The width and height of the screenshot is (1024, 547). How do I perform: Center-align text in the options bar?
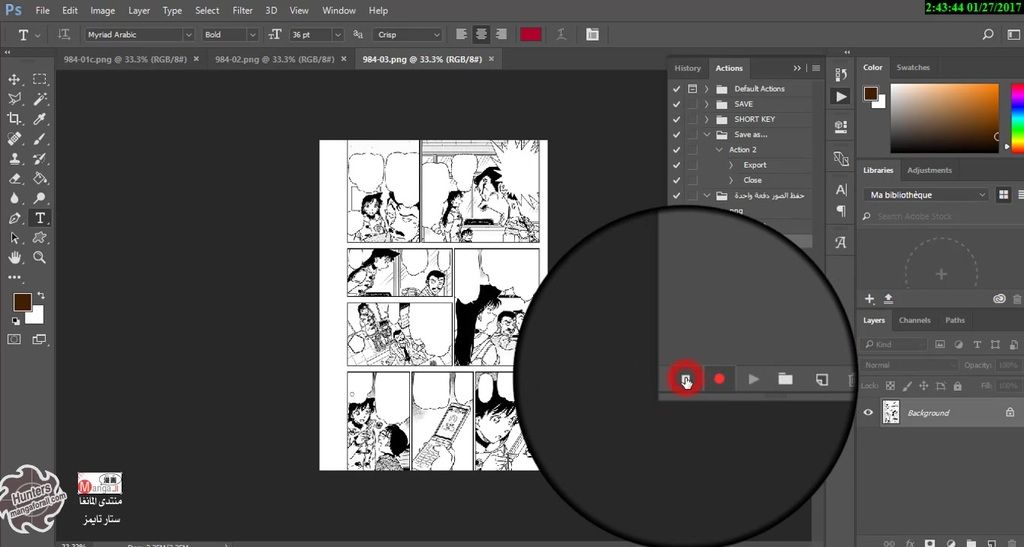pyautogui.click(x=481, y=35)
